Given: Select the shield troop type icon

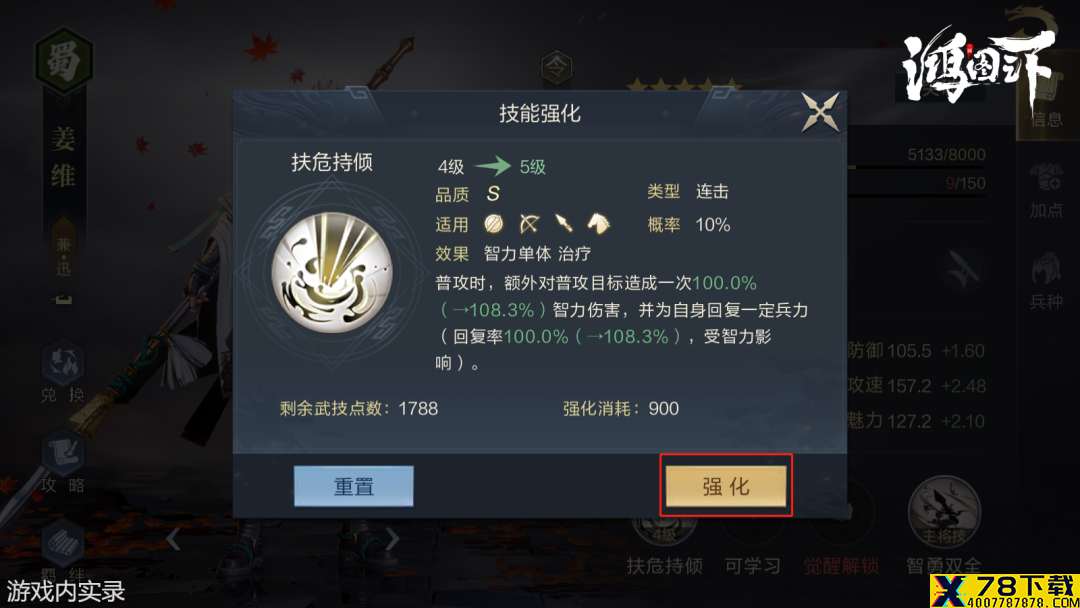Looking at the screenshot, I should pyautogui.click(x=493, y=224).
